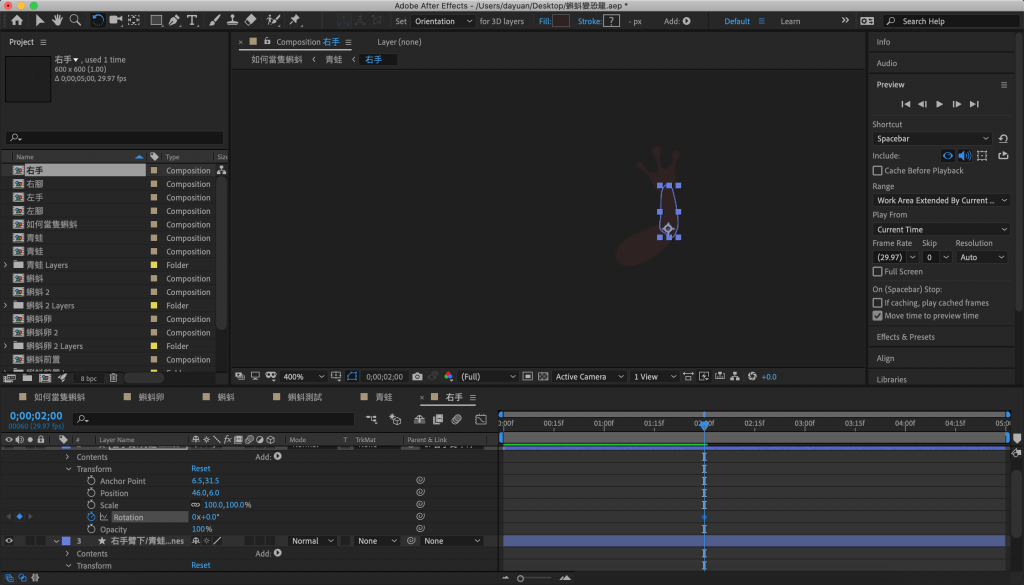
Task: Toggle visibility eye of layer 3
Action: (9, 541)
